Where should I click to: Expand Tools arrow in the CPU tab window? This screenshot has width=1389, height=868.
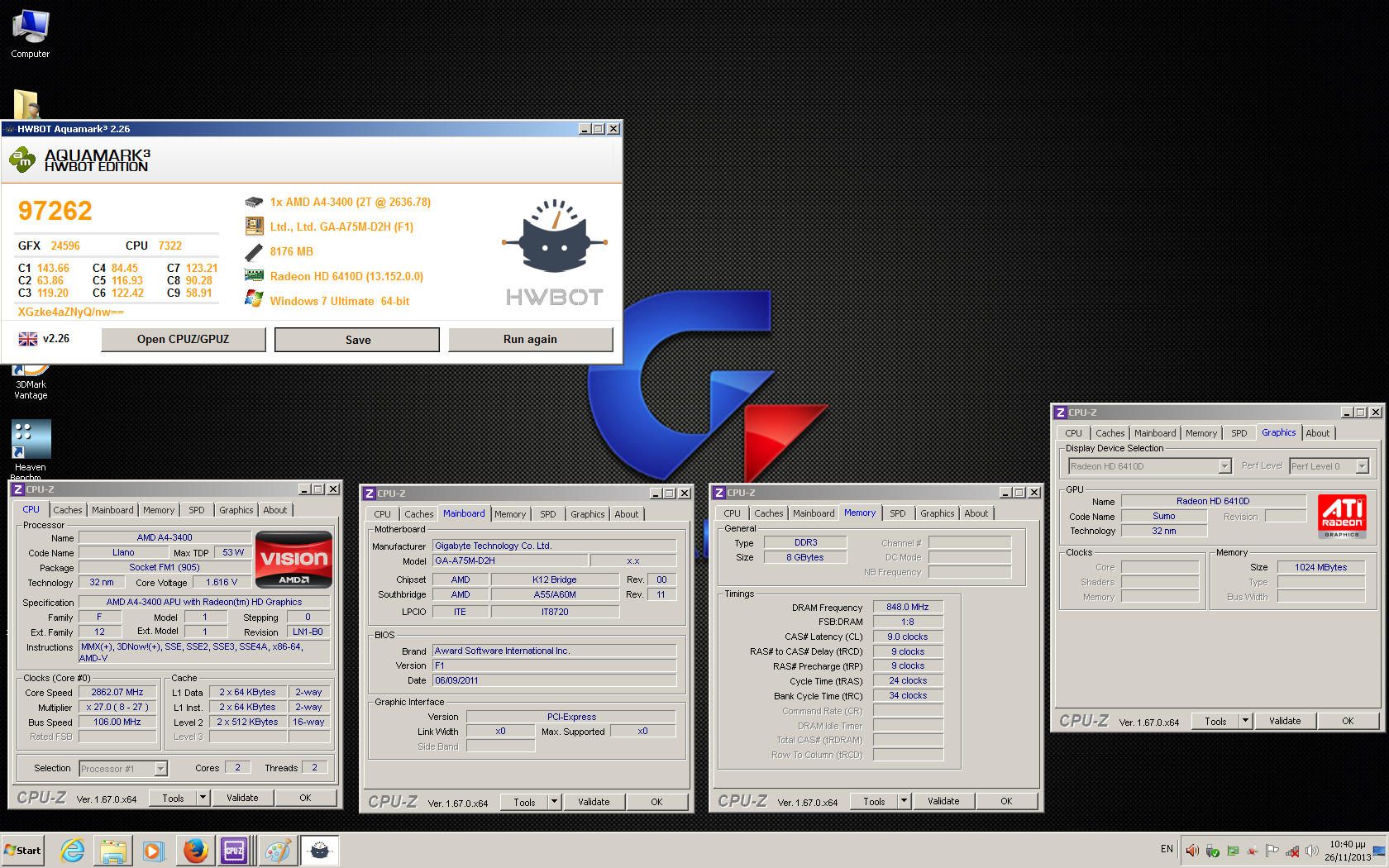click(203, 798)
